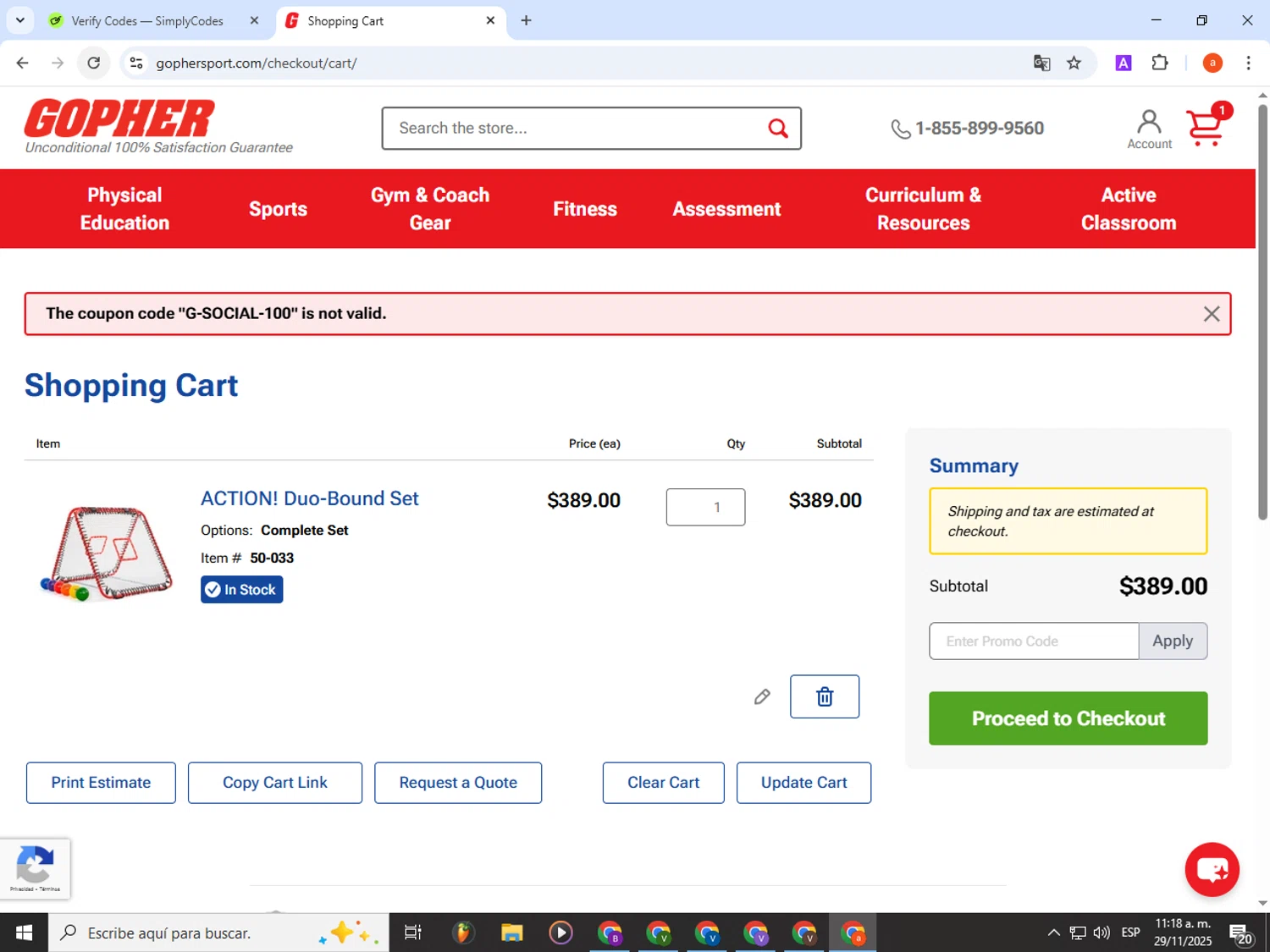
Task: Open the notification center icon
Action: [1241, 933]
